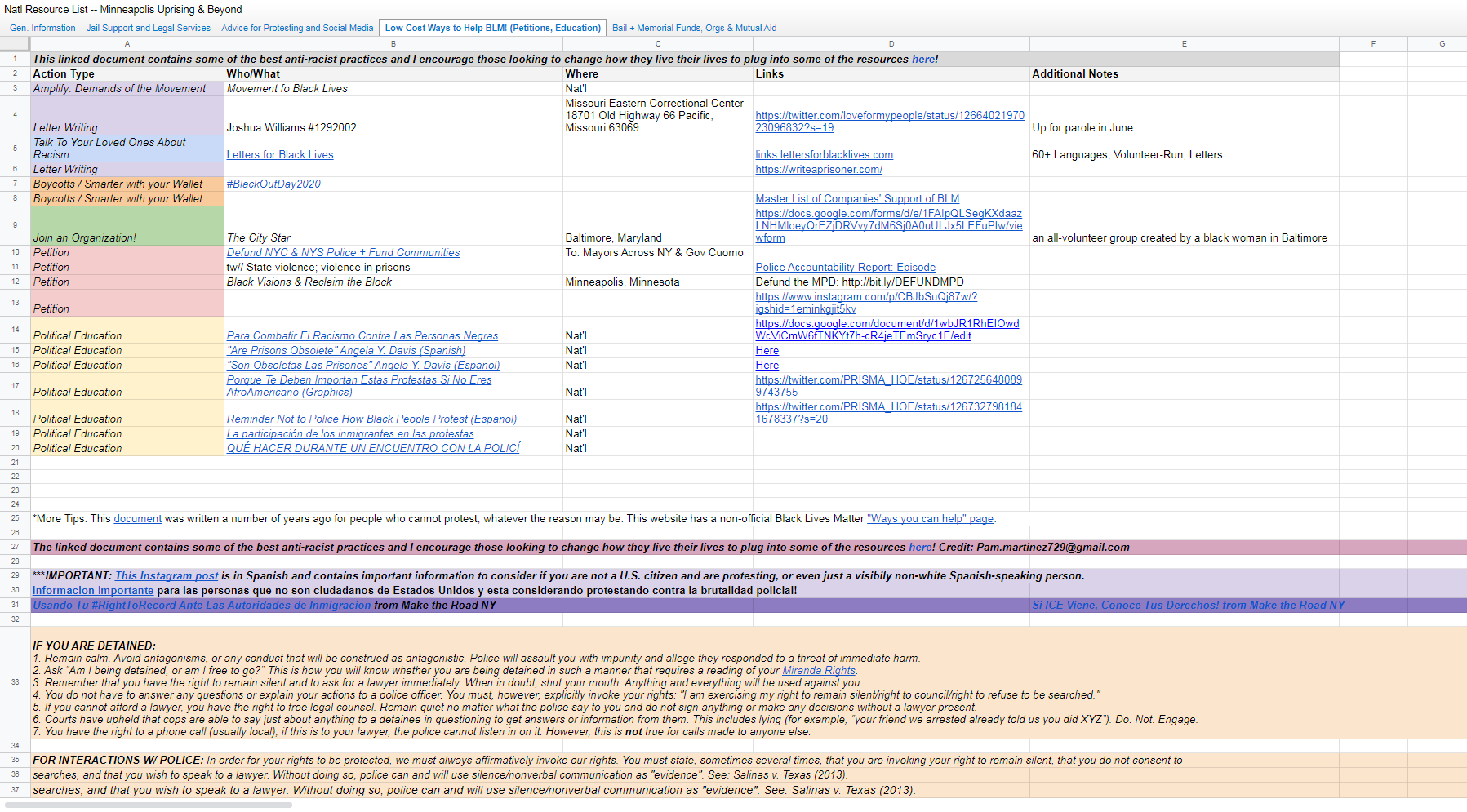Image resolution: width=1467 pixels, height=812 pixels.
Task: Click the #BlackOutDay2020 link
Action: click(273, 184)
